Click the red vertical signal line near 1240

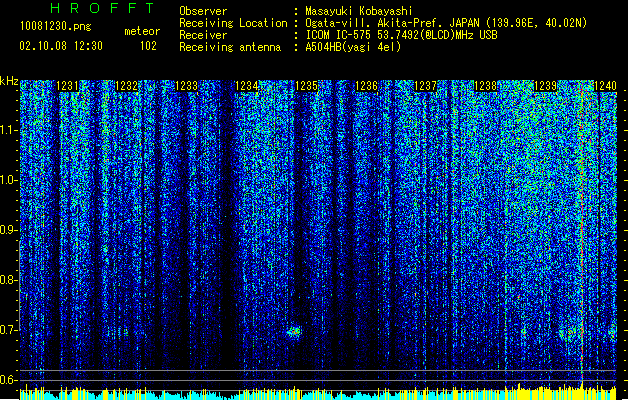point(582,235)
